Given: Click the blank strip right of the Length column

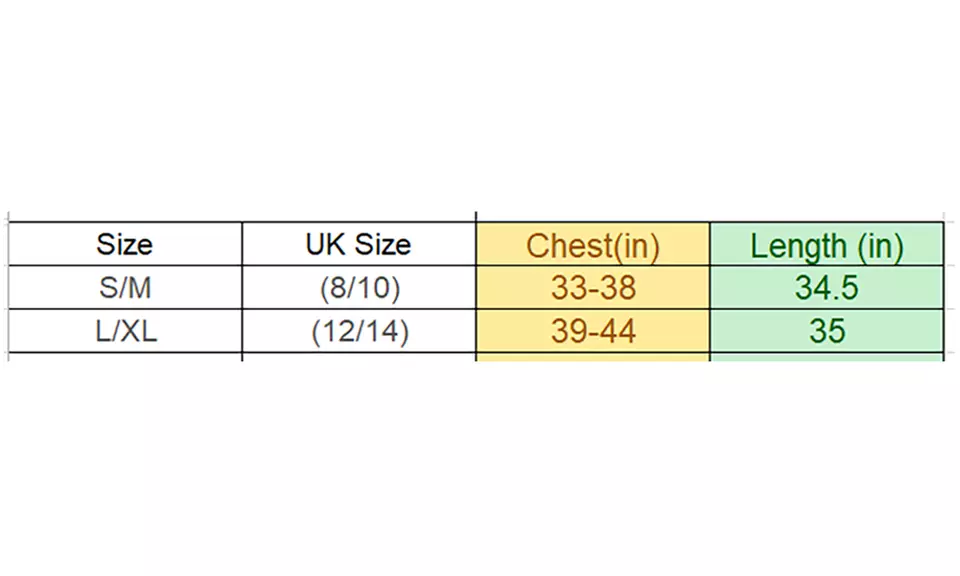Looking at the screenshot, I should tap(951, 288).
